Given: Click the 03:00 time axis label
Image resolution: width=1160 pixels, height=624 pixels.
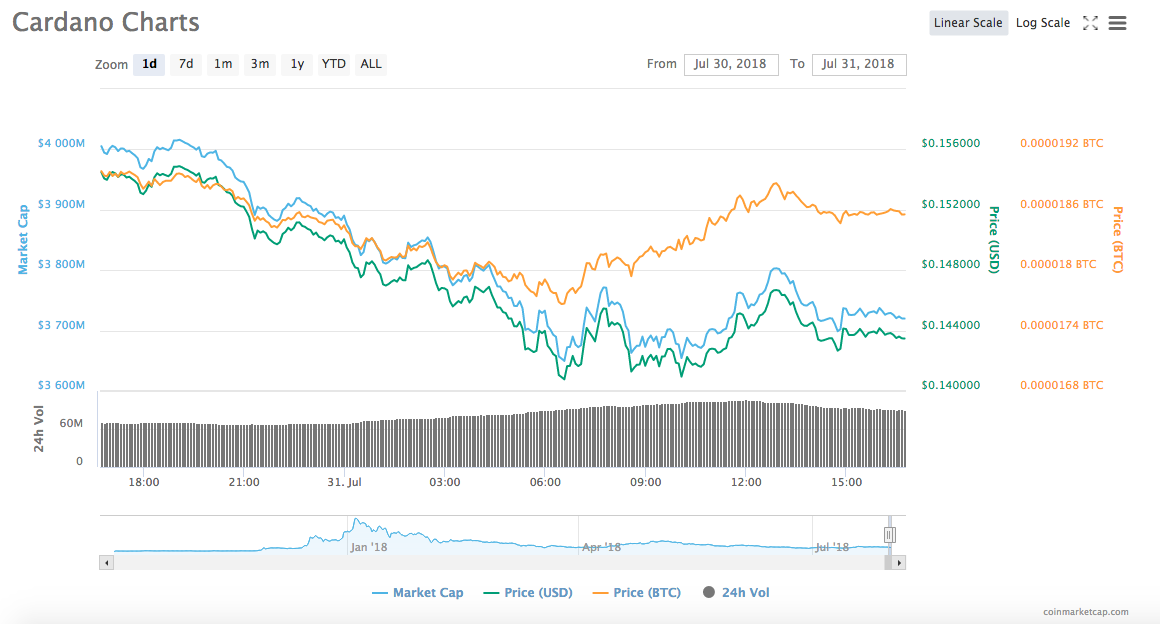Looking at the screenshot, I should coord(445,483).
